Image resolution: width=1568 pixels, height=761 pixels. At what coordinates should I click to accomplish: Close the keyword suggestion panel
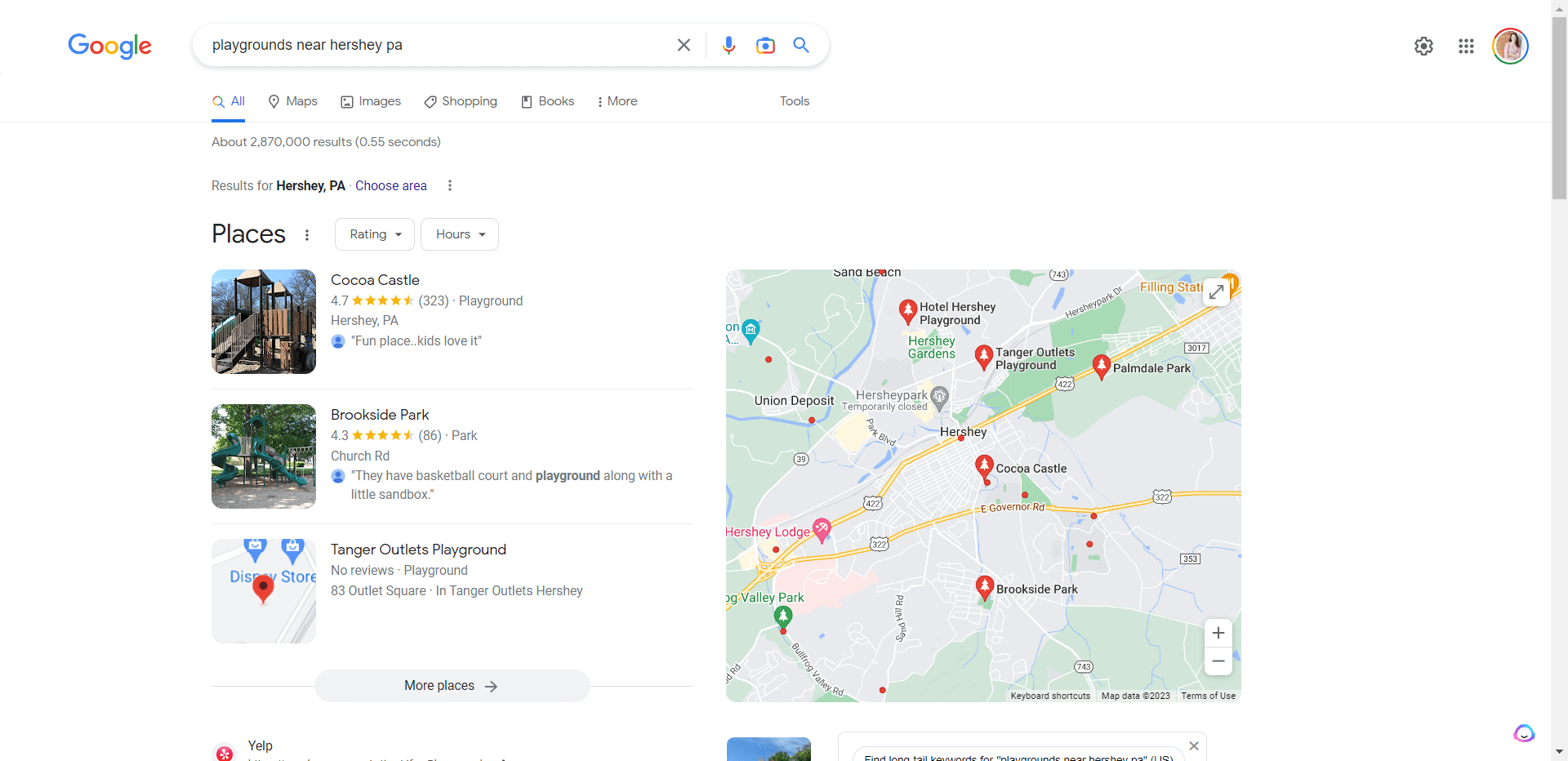1194,745
